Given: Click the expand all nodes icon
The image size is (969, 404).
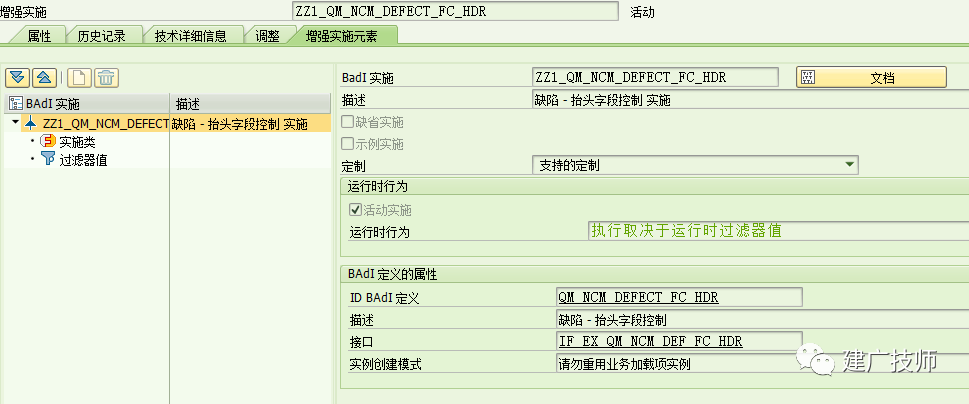Looking at the screenshot, I should (17, 77).
